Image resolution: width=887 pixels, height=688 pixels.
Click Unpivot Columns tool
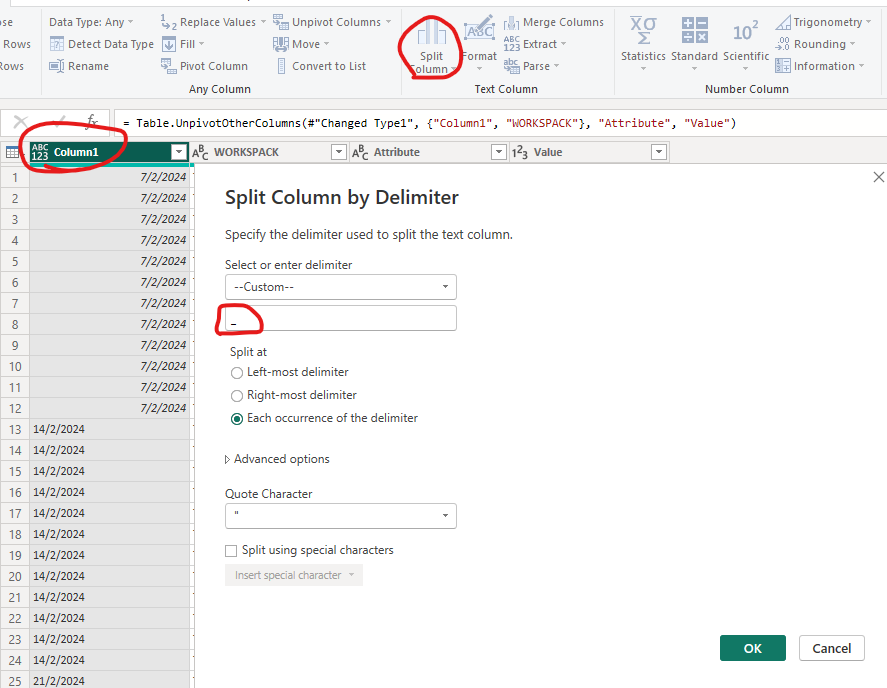pyautogui.click(x=332, y=22)
